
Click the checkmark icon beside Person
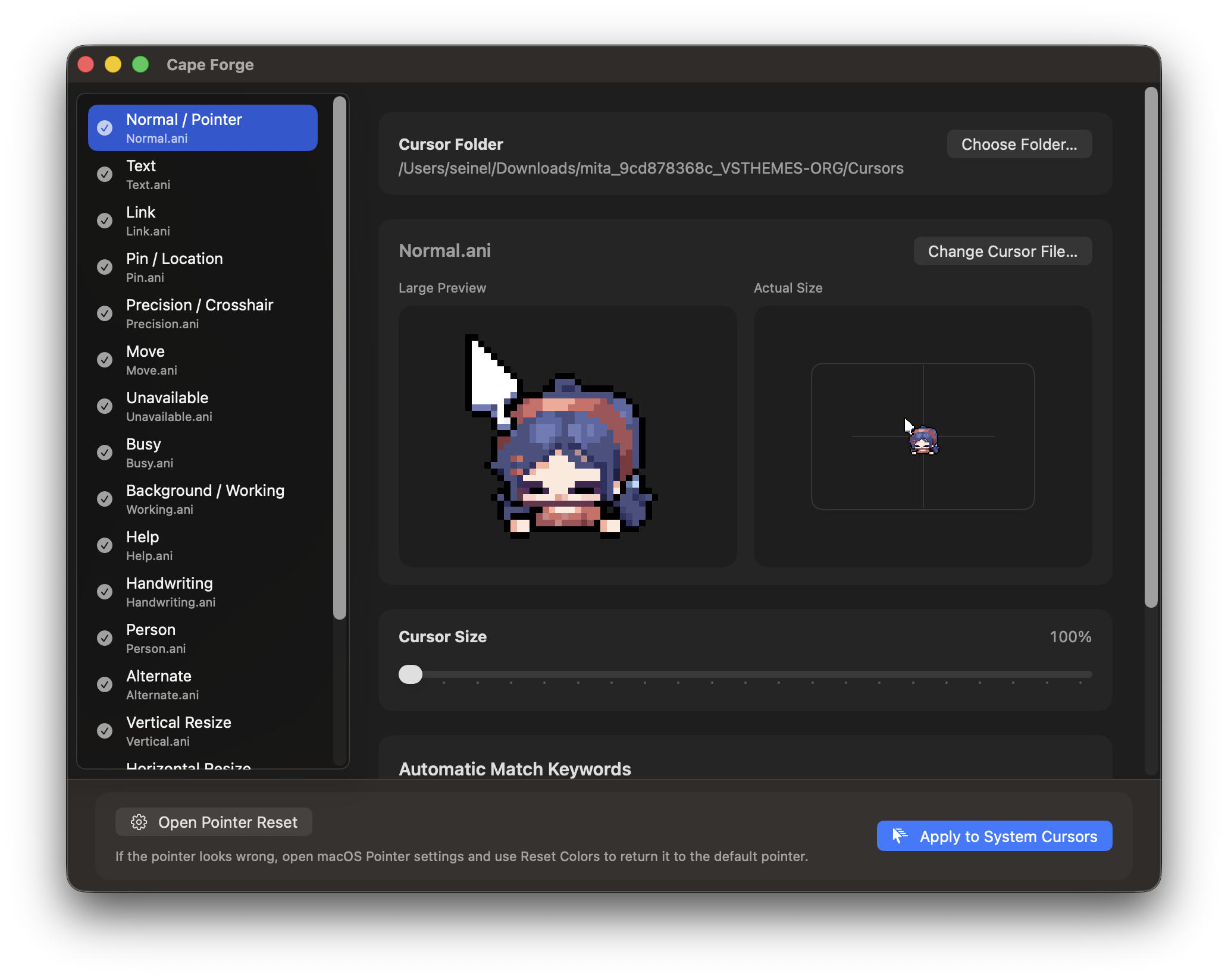105,638
